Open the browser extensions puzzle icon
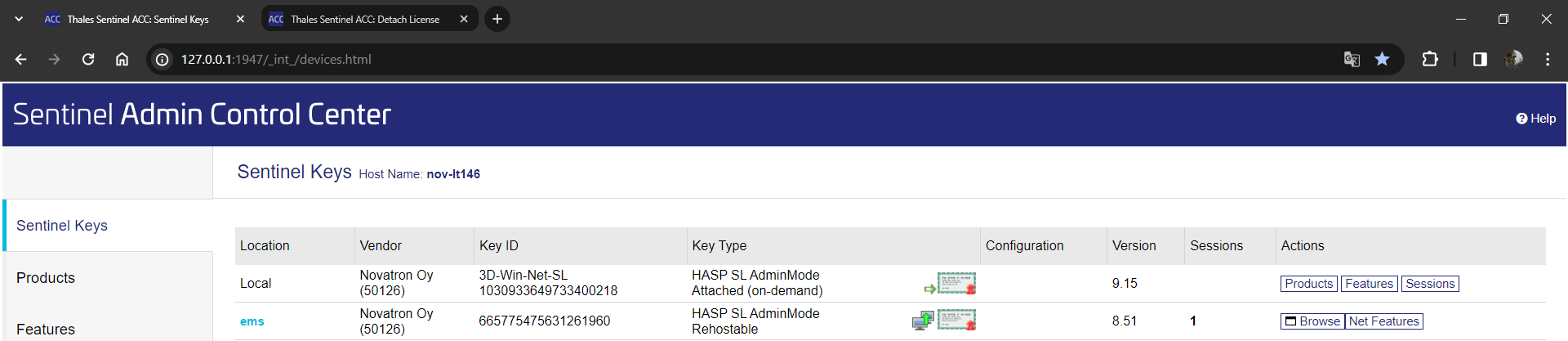 1430,59
